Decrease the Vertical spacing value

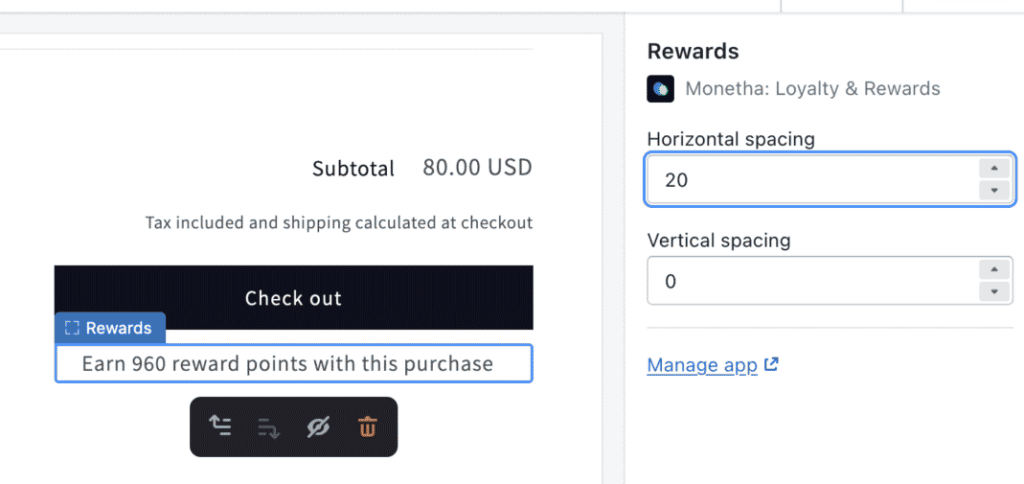coord(994,291)
